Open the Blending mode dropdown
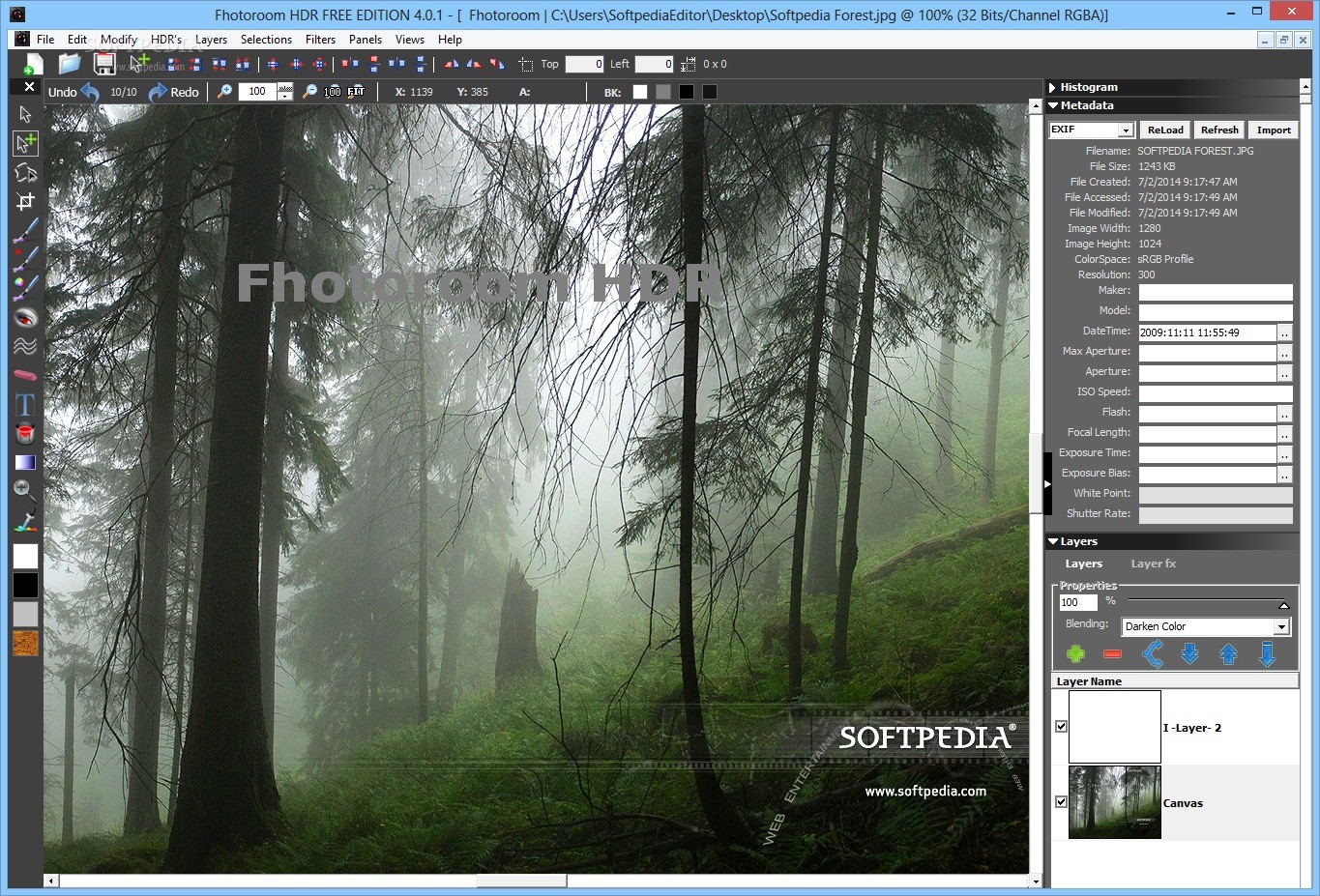The image size is (1320, 896). coord(1281,627)
